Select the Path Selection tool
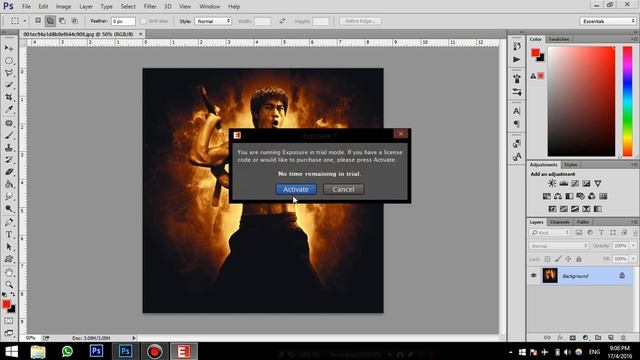The height and width of the screenshot is (360, 640). (x=9, y=247)
